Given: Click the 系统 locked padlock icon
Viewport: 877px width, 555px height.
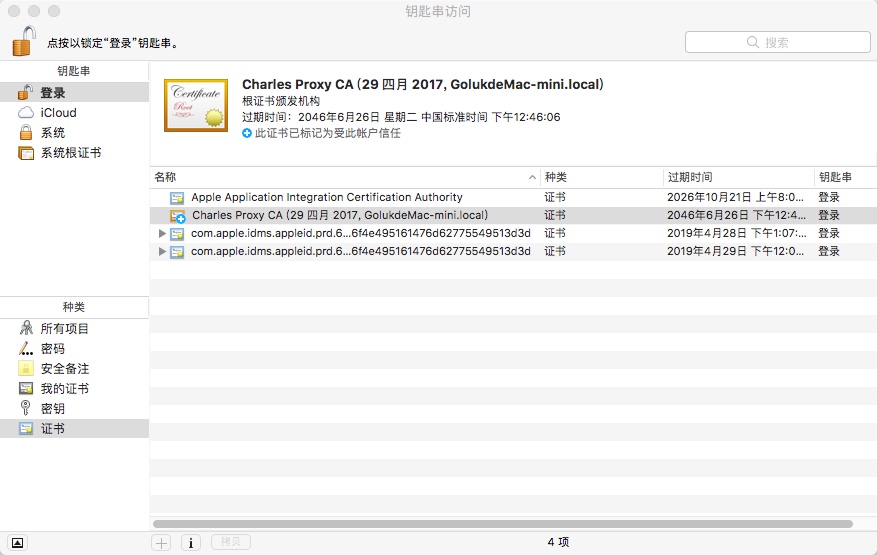Looking at the screenshot, I should 26,133.
